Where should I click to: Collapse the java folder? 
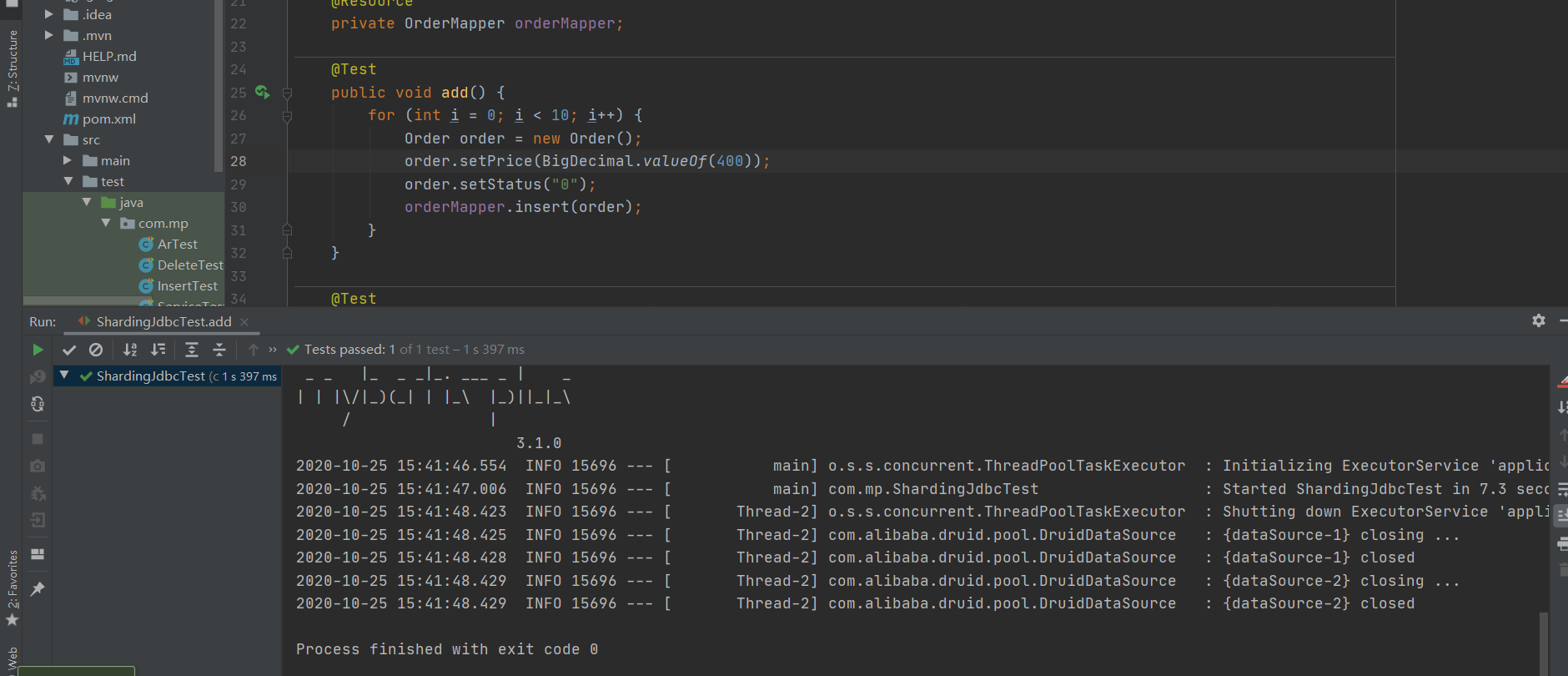87,202
